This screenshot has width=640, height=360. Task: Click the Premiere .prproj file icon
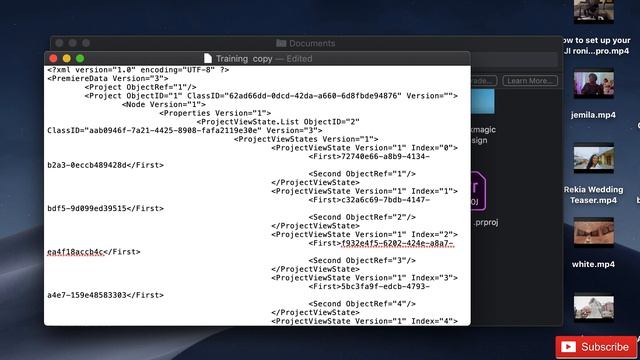point(478,191)
